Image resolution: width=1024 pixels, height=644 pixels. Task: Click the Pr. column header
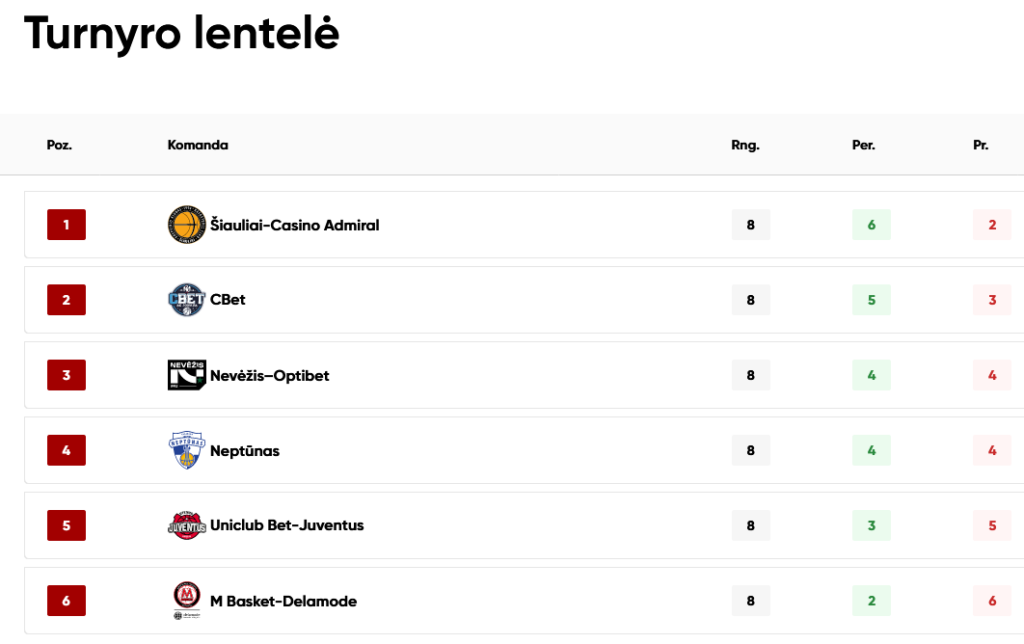980,145
